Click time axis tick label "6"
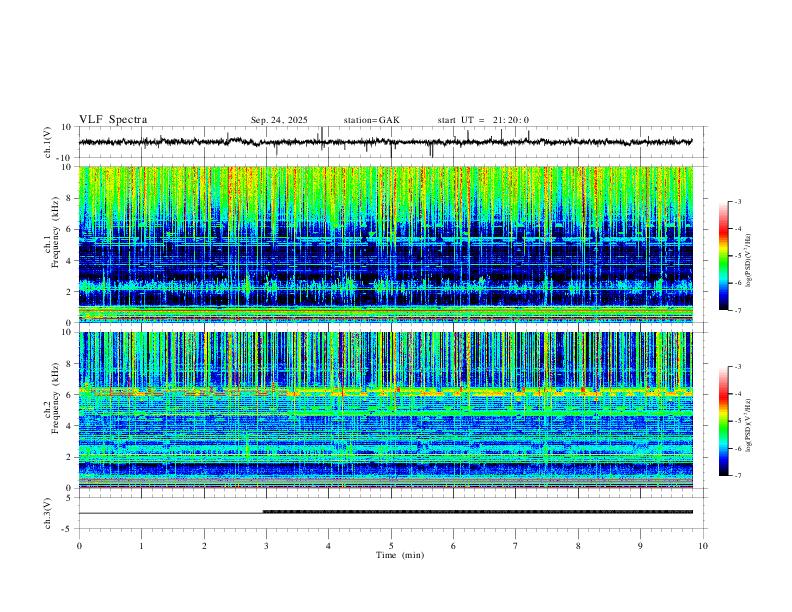Image resolution: width=792 pixels, height=612 pixels. click(454, 546)
